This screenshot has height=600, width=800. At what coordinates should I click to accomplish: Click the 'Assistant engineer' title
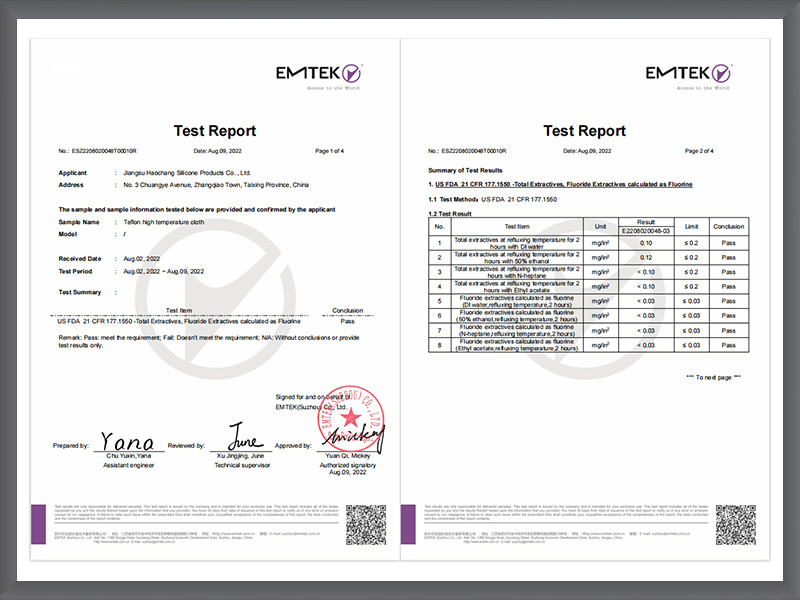coord(129,465)
